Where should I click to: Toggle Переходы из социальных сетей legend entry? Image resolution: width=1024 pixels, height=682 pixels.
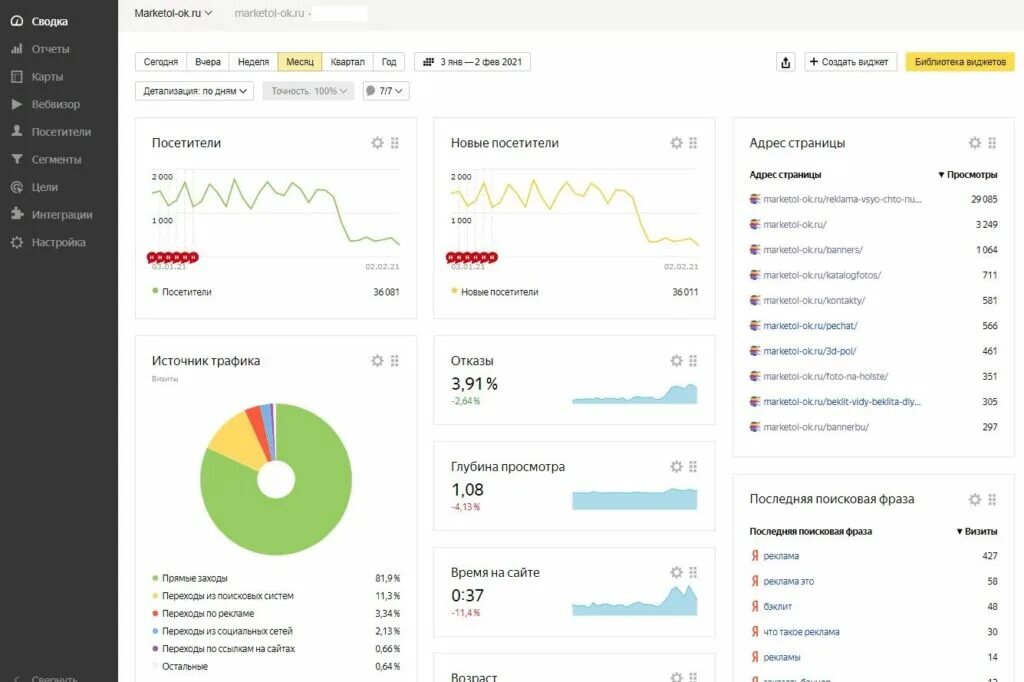(x=222, y=631)
